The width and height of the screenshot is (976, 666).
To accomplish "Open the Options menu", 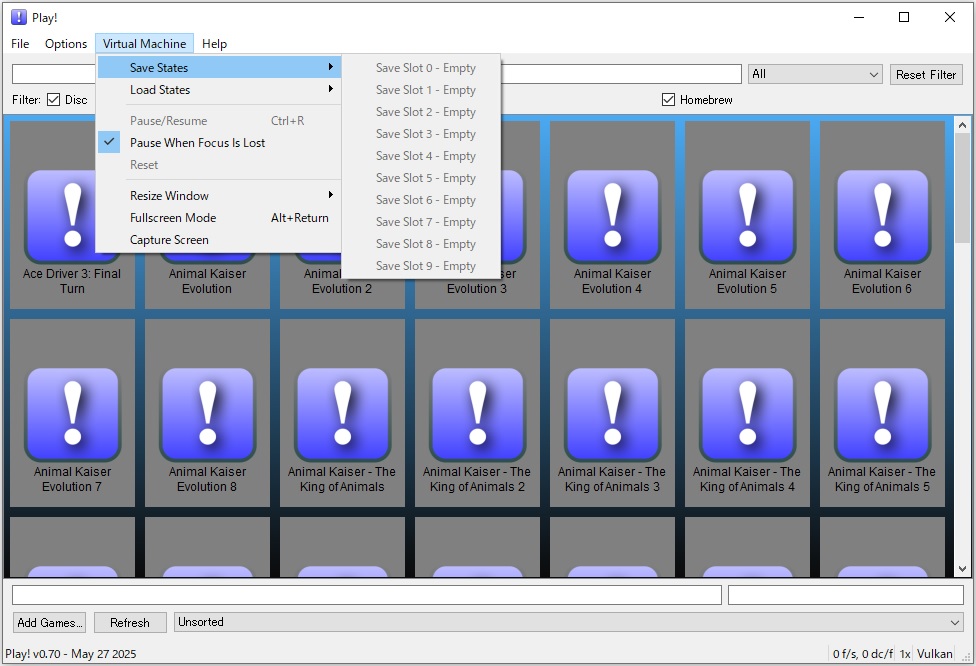I will click(66, 44).
